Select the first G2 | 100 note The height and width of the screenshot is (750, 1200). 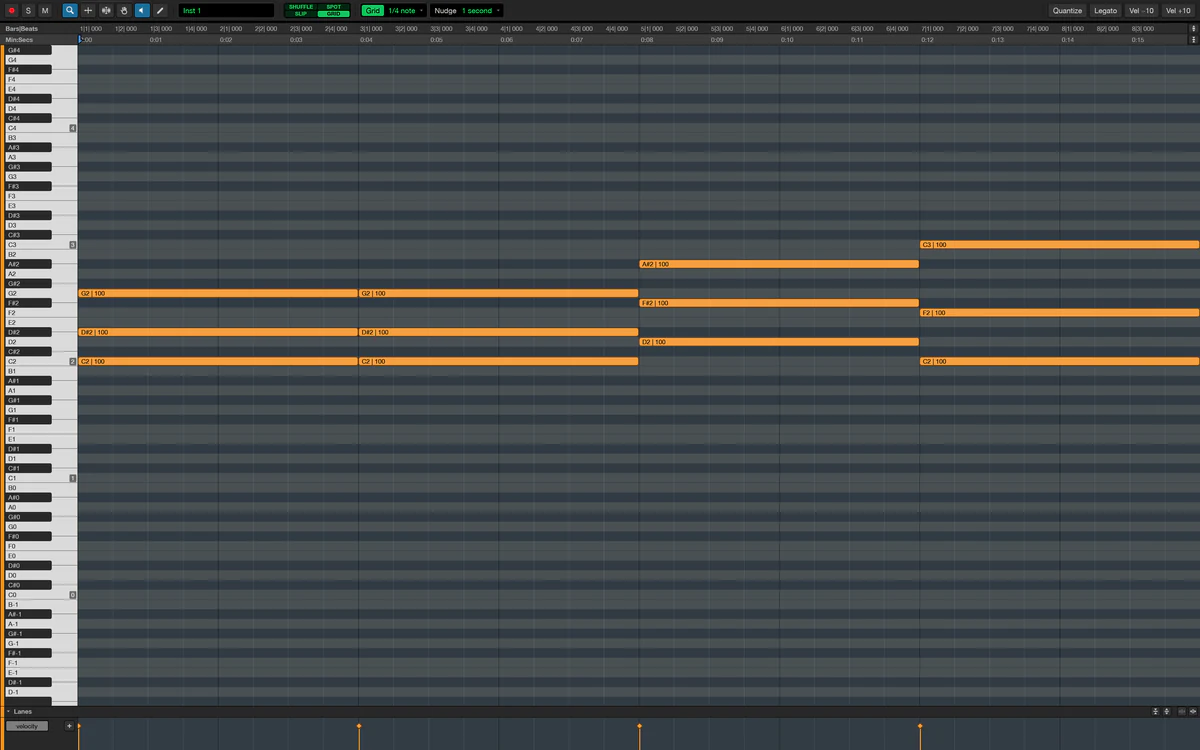218,293
